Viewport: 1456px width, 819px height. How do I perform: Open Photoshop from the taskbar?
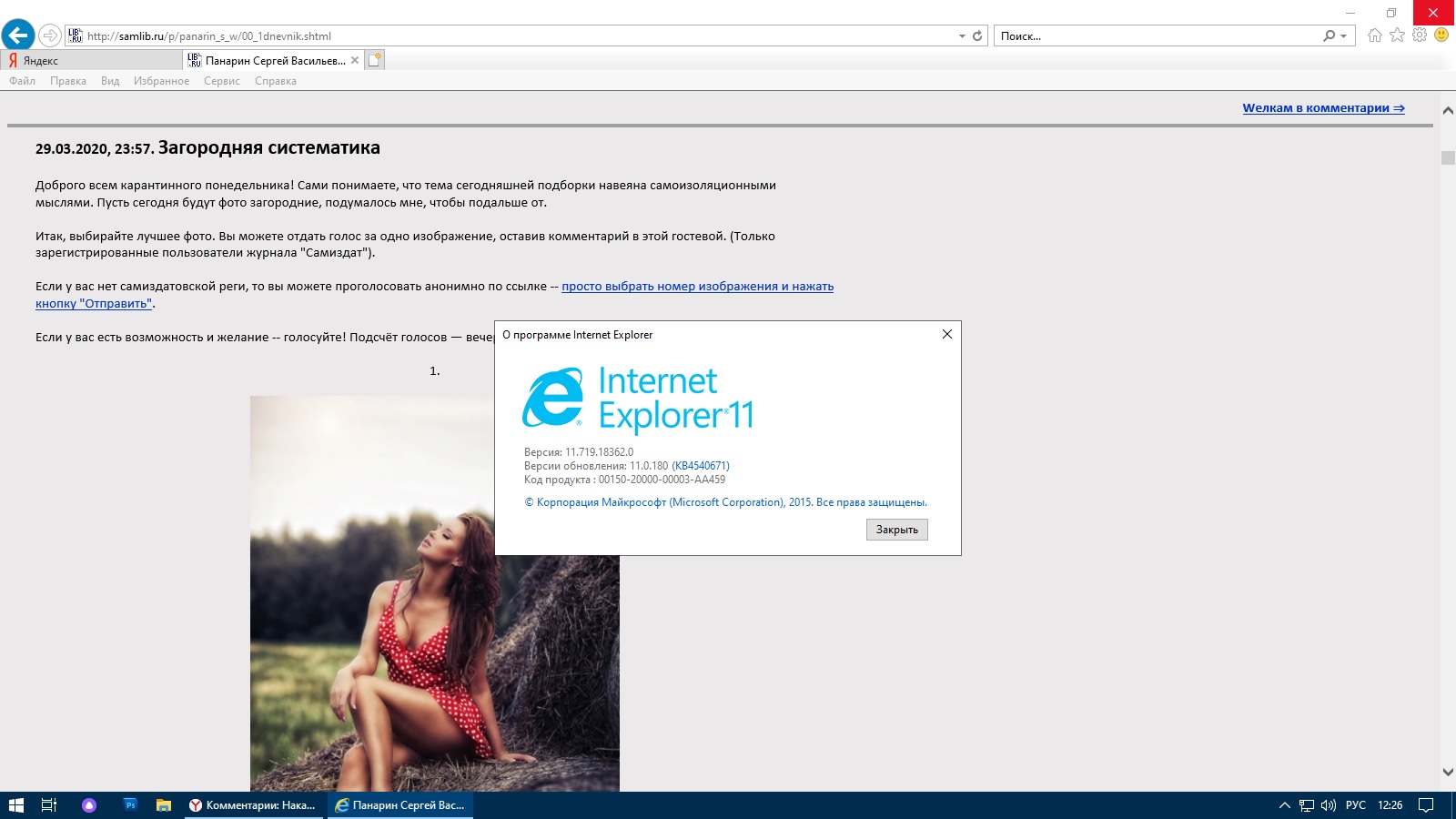pyautogui.click(x=130, y=805)
